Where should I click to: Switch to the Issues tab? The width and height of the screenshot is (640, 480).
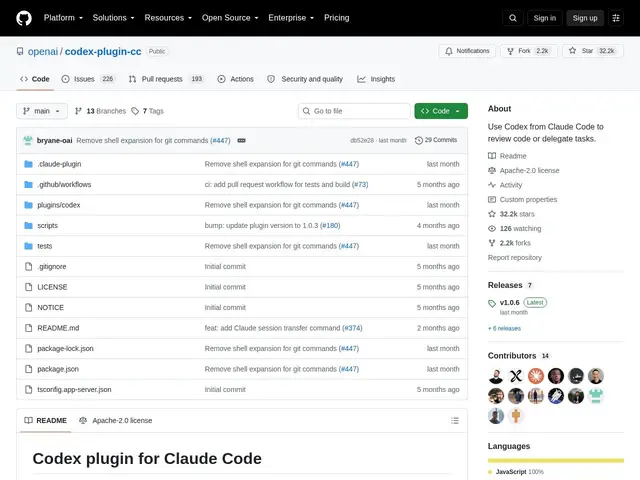click(88, 79)
